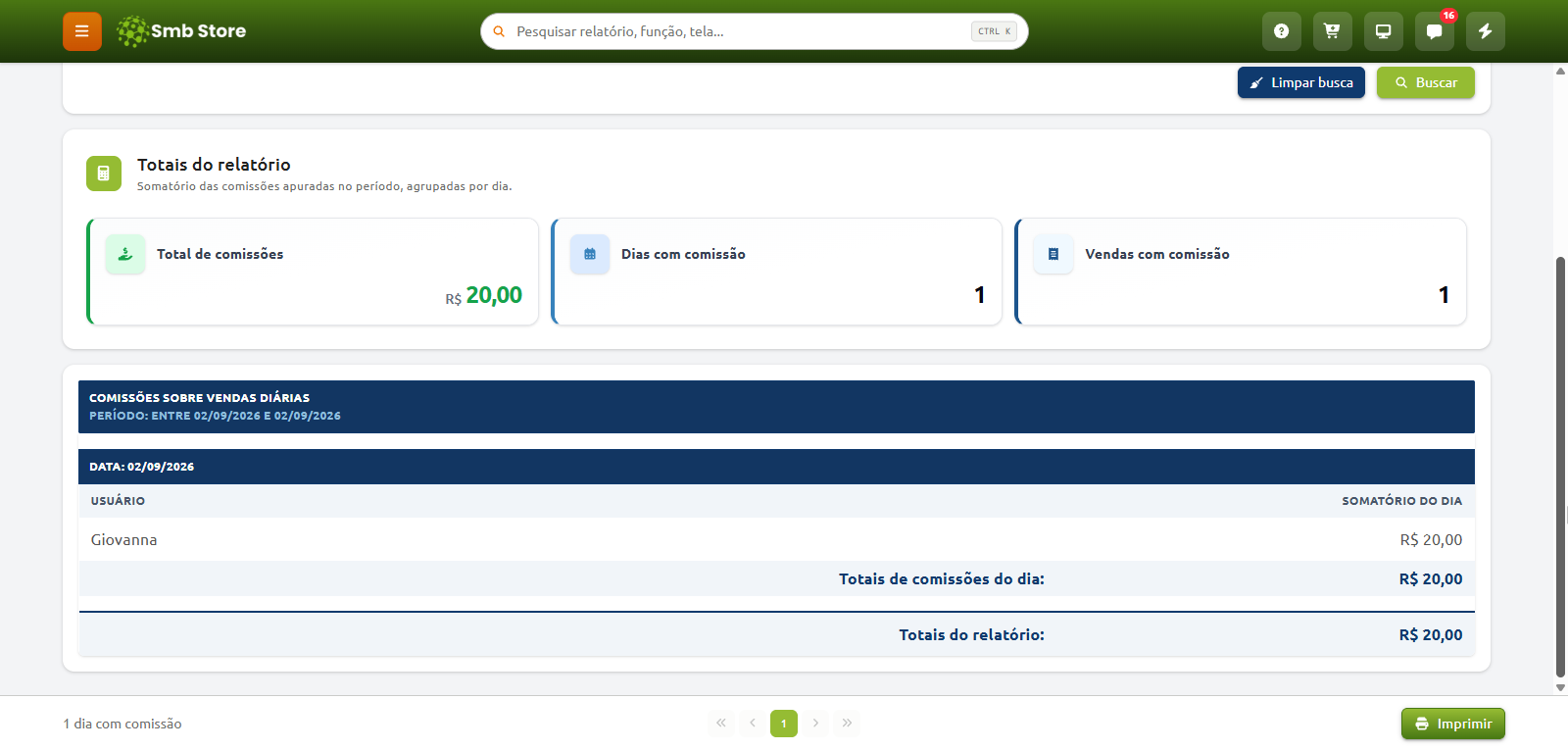Click the Totais do relatório section heading
Image resolution: width=1568 pixels, height=750 pixels.
pos(214,165)
